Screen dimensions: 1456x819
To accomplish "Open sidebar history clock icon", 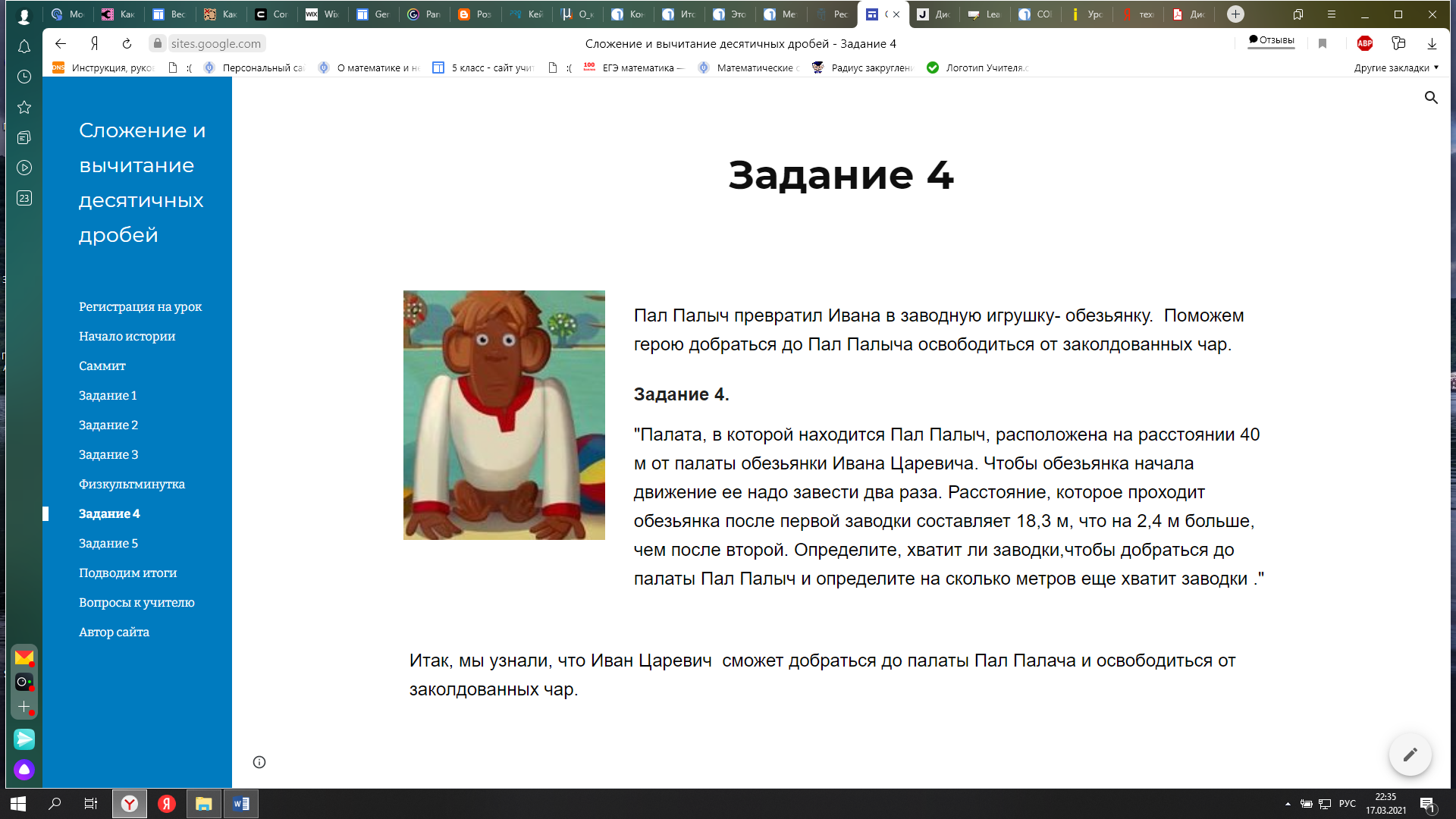I will pos(24,77).
